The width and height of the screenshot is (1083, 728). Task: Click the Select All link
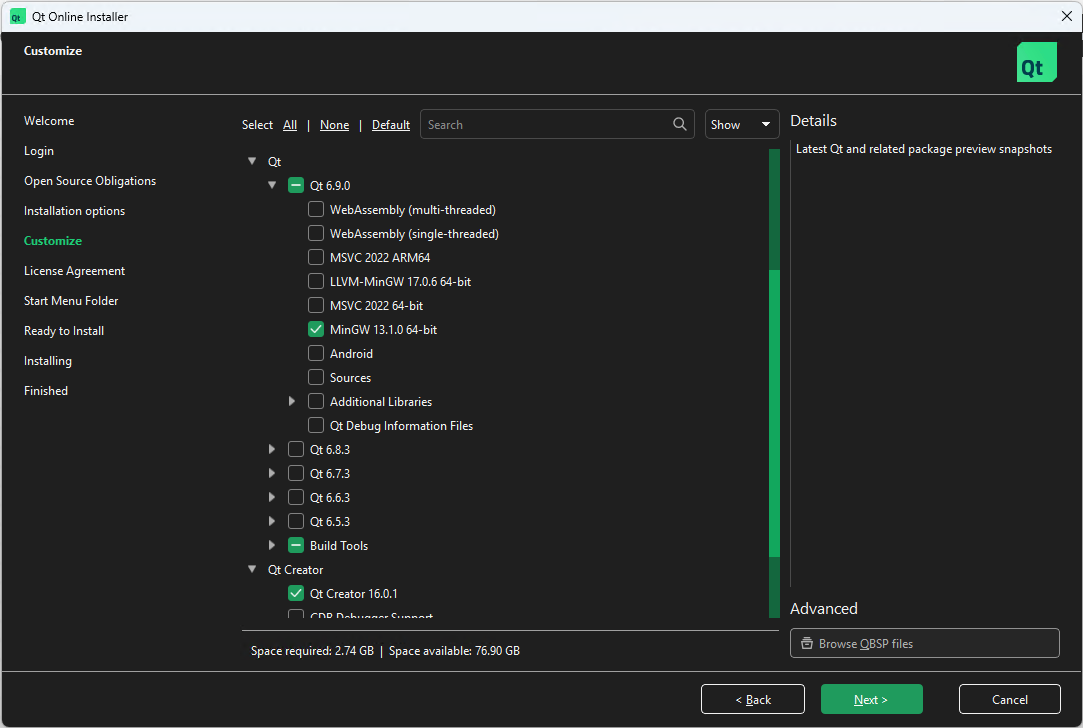[x=290, y=125]
